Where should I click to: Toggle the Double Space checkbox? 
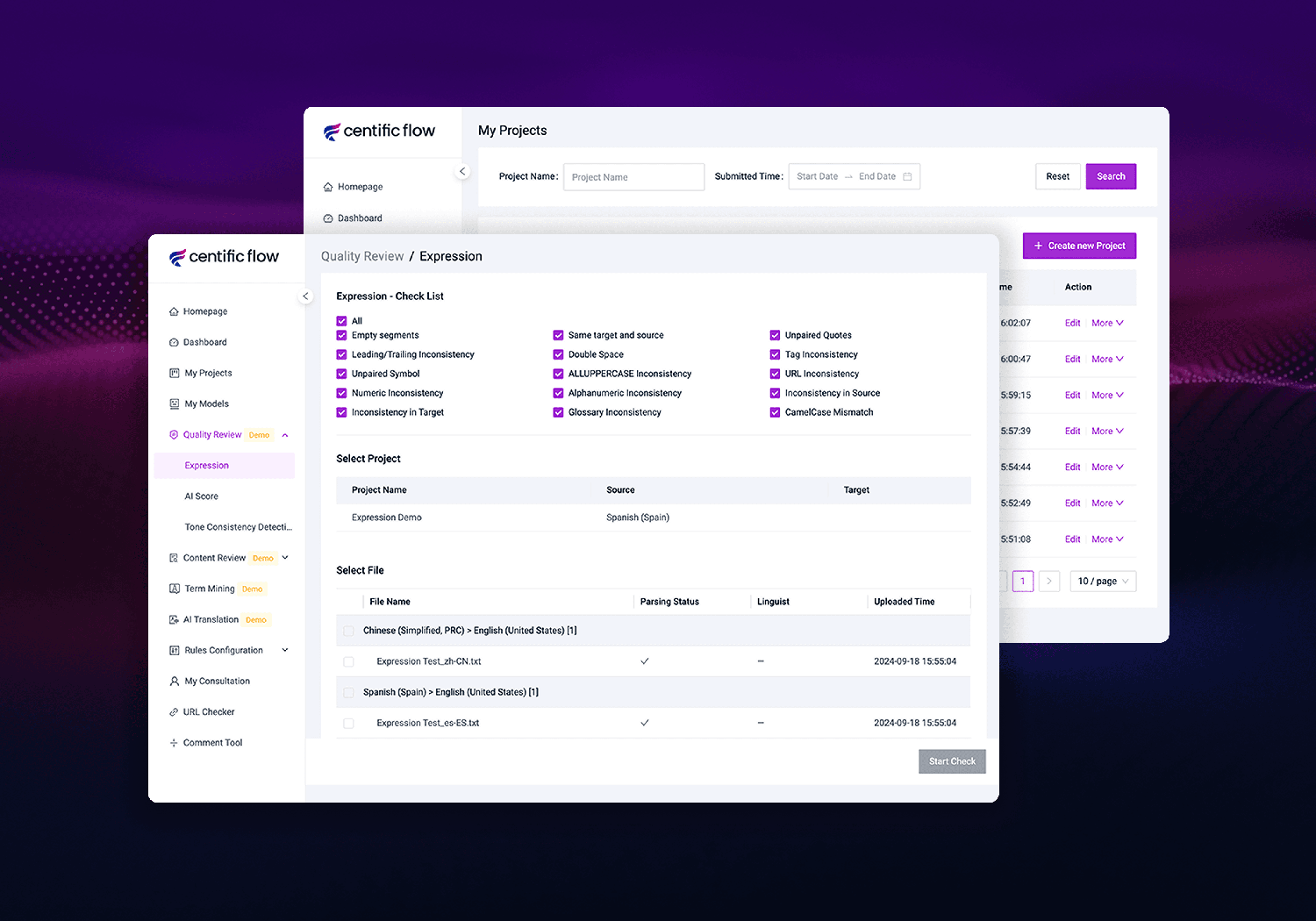click(558, 354)
